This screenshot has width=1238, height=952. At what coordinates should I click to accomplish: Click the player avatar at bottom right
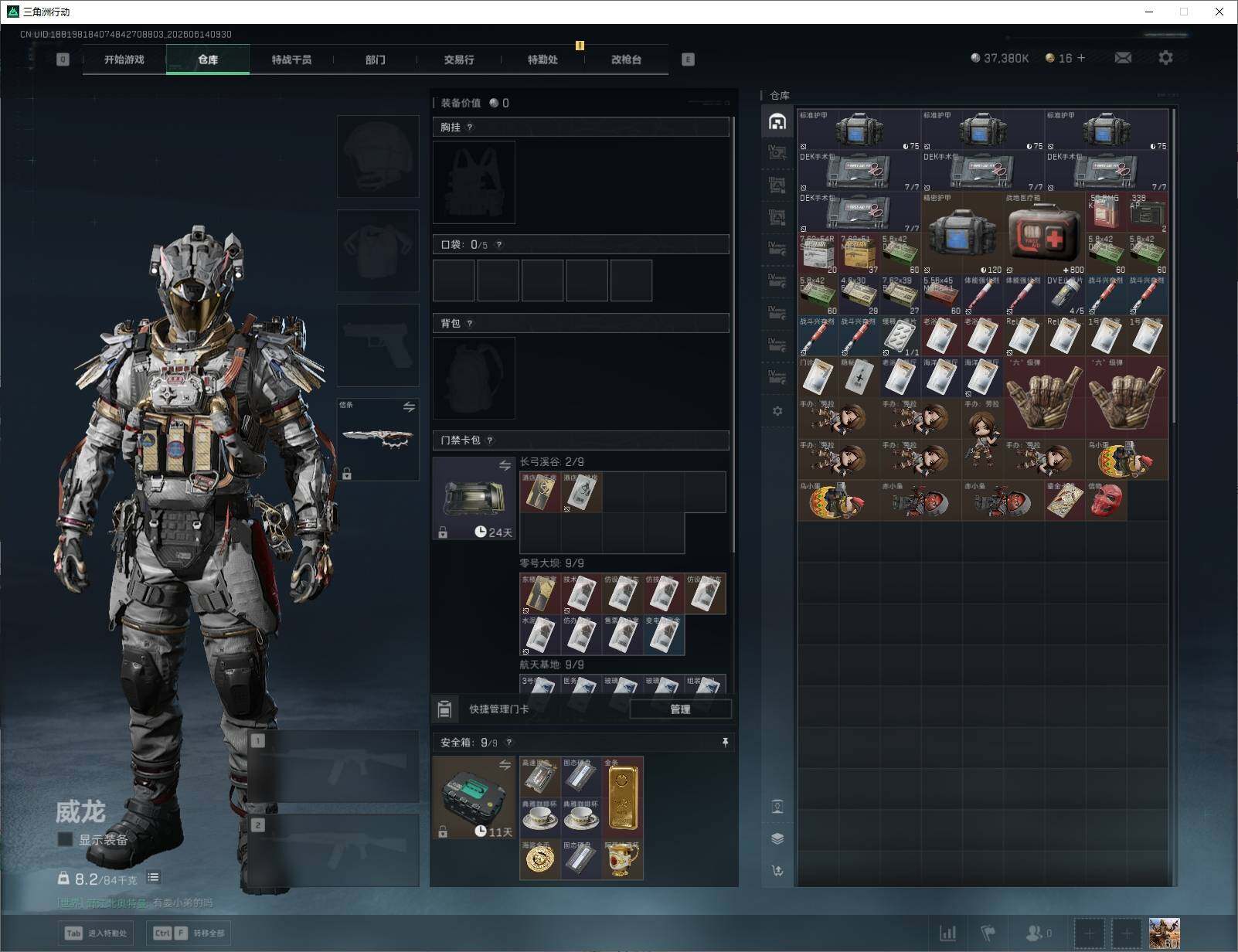[x=1164, y=933]
